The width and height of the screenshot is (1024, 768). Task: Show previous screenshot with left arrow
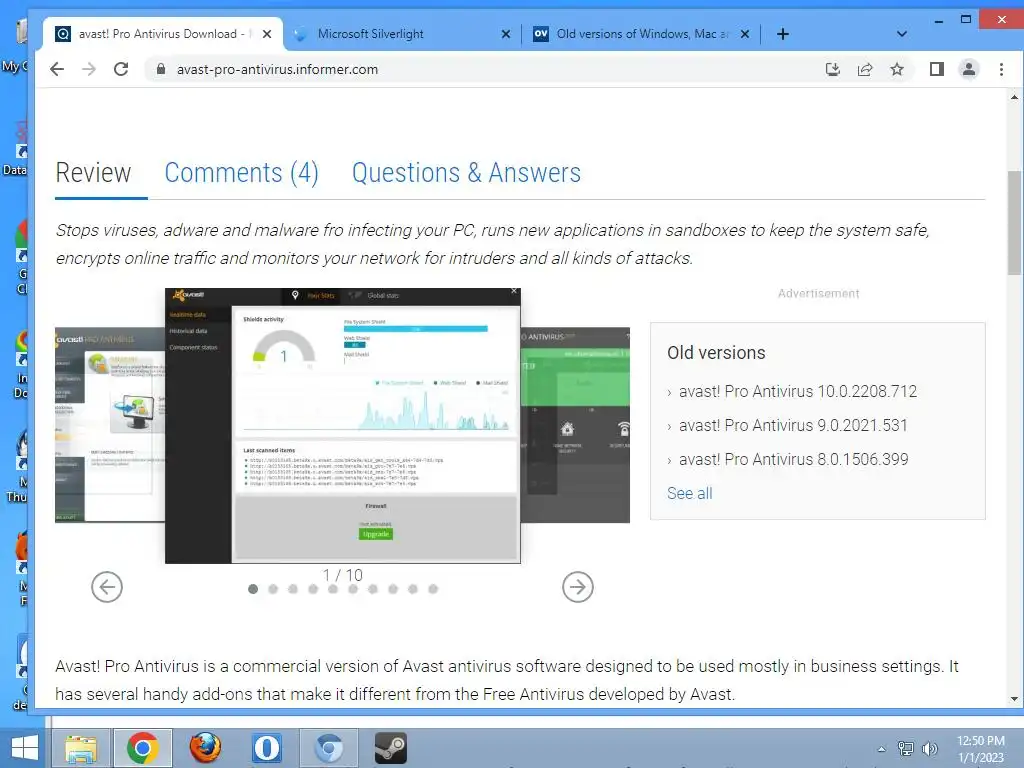pos(107,587)
